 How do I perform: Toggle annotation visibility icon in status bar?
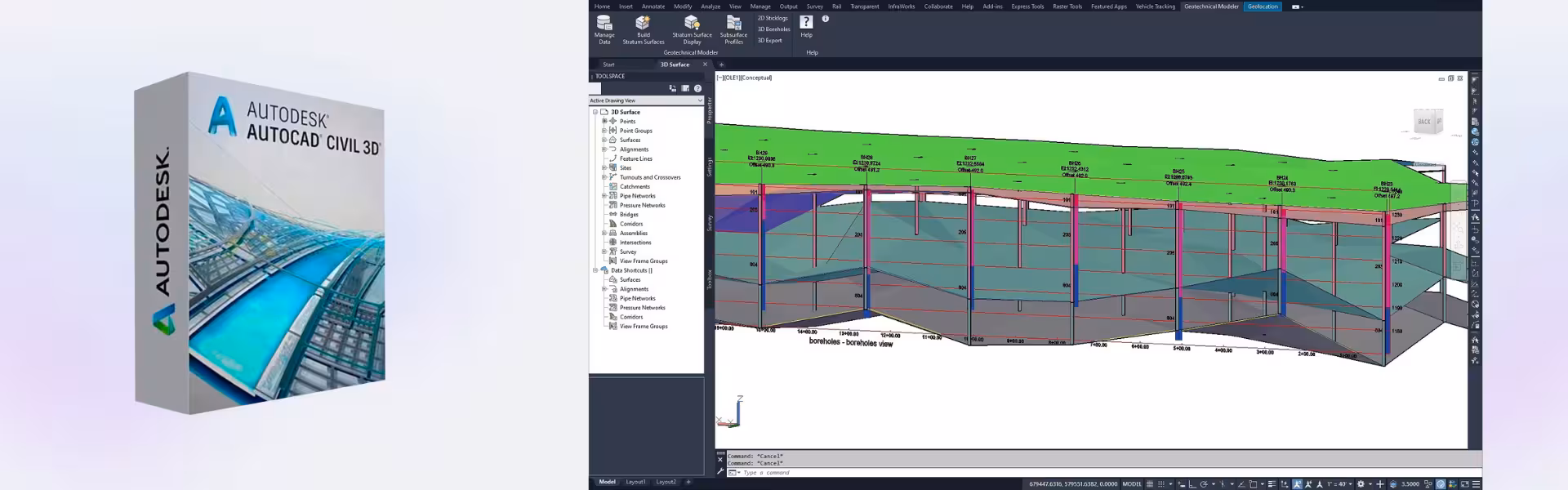1297,483
